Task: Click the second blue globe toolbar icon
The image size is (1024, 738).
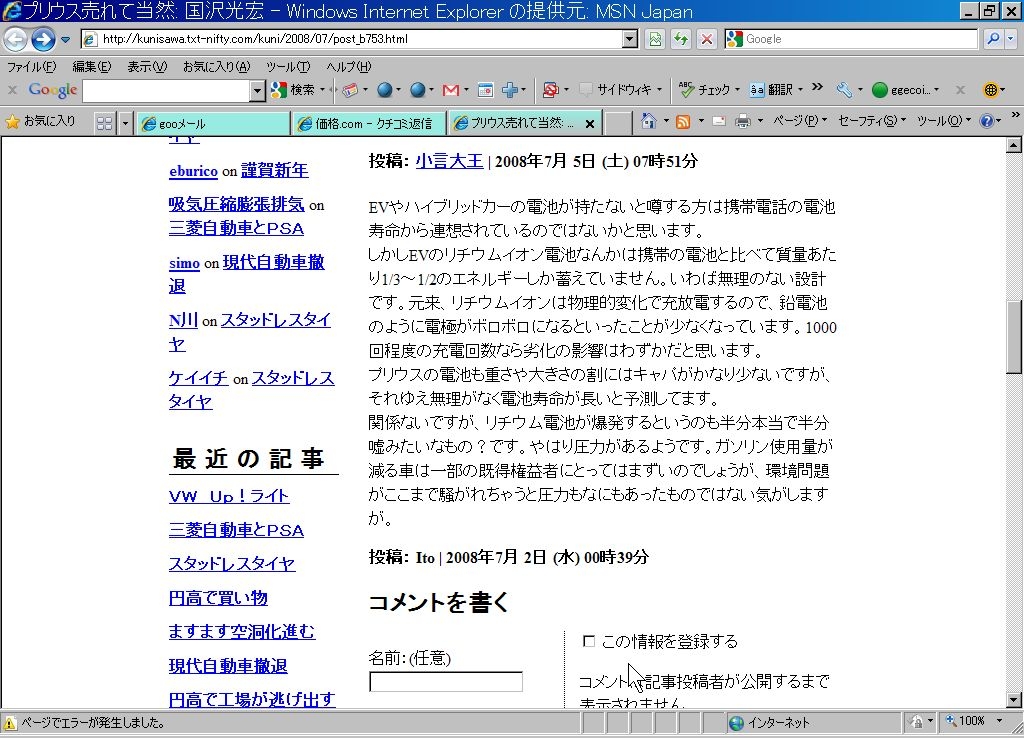Action: [x=417, y=90]
